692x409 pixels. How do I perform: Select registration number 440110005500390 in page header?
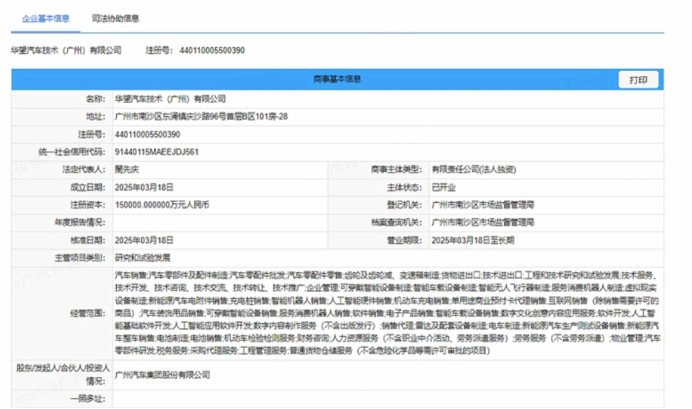(212, 50)
